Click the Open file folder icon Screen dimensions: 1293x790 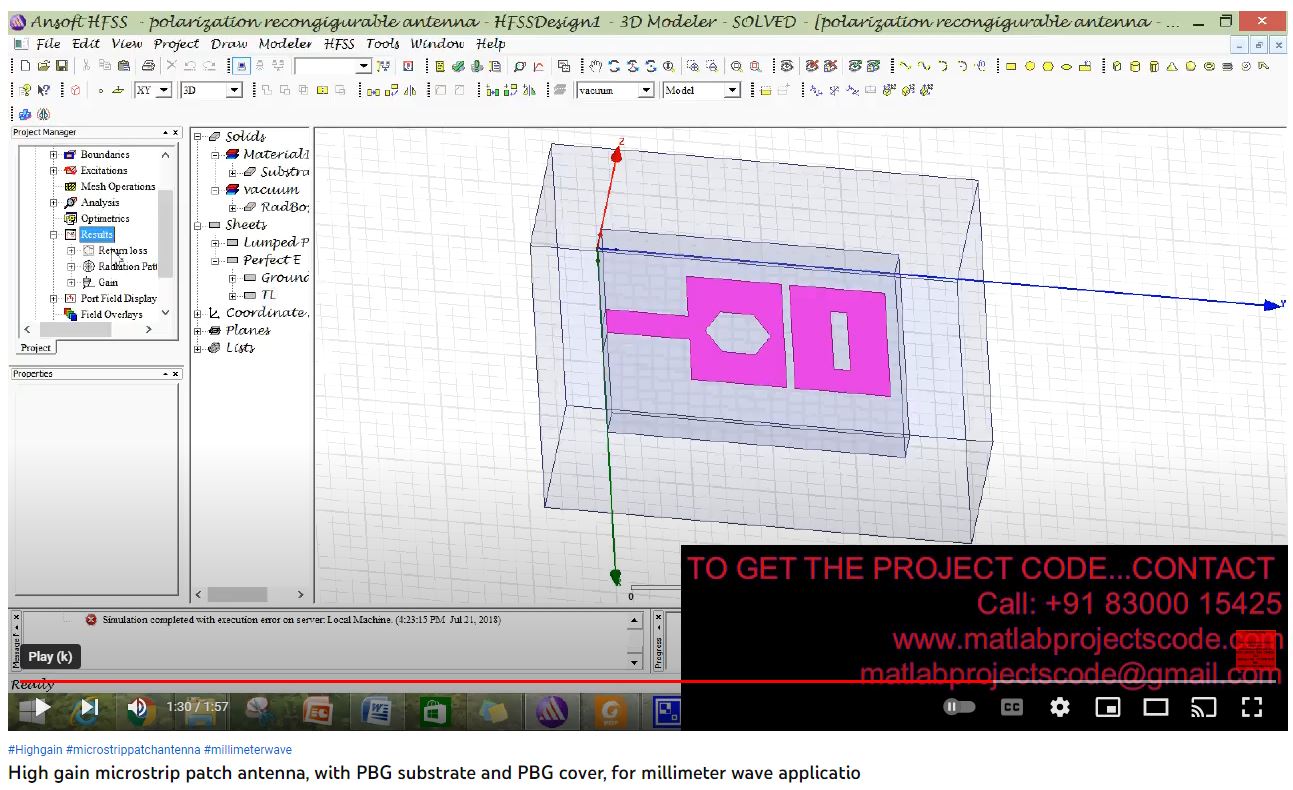click(x=43, y=66)
